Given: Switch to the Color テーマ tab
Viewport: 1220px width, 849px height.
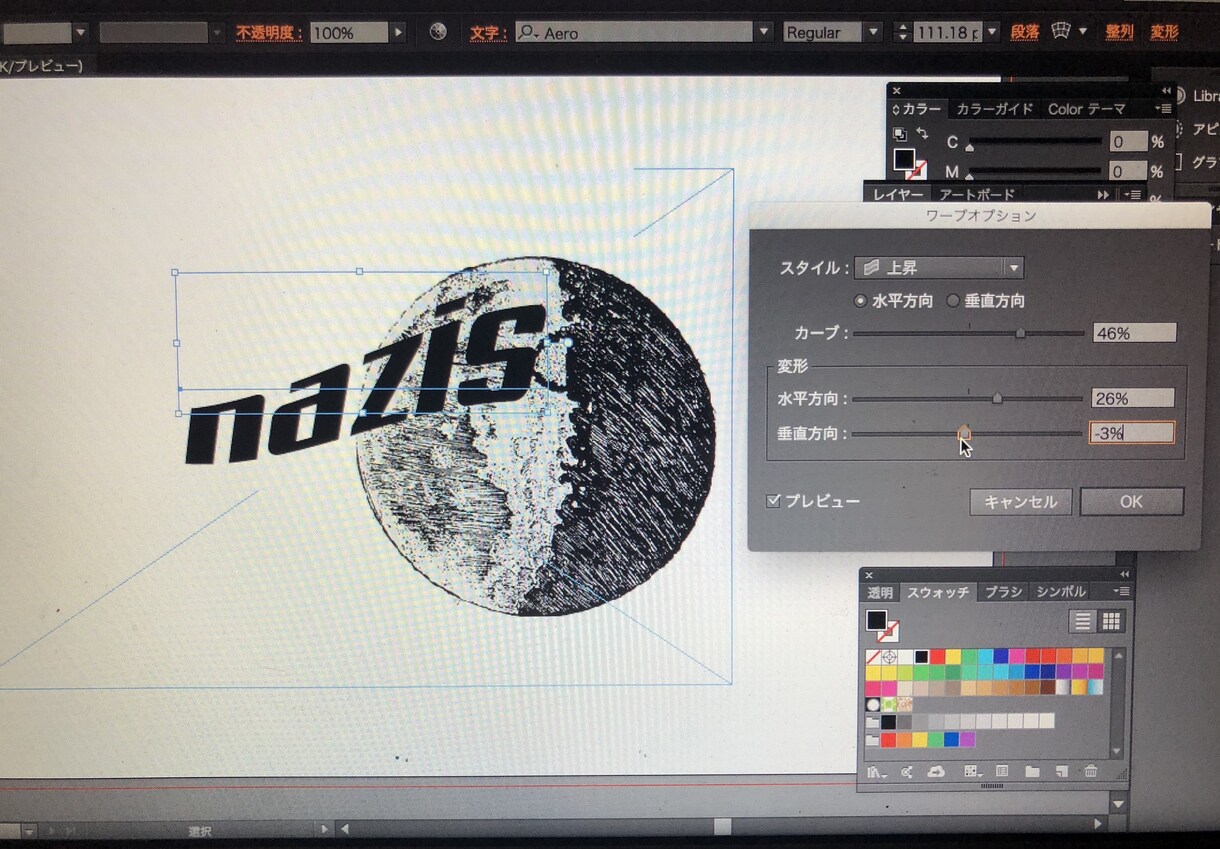Looking at the screenshot, I should 1087,109.
